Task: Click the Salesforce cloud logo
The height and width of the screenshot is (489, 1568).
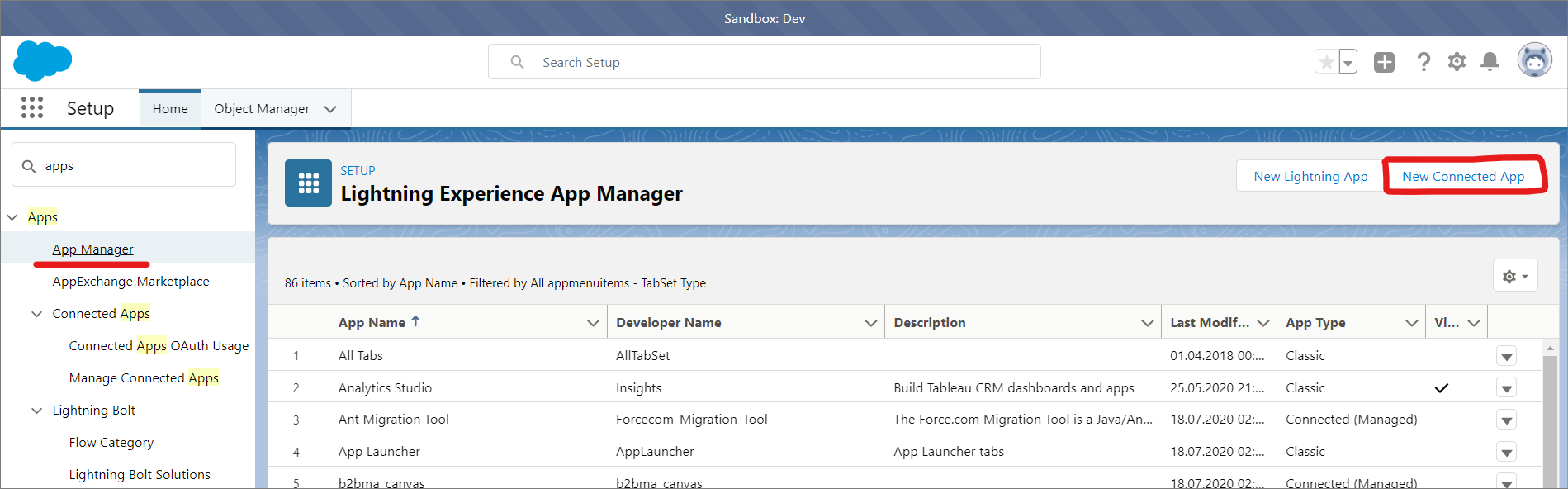Action: click(43, 60)
